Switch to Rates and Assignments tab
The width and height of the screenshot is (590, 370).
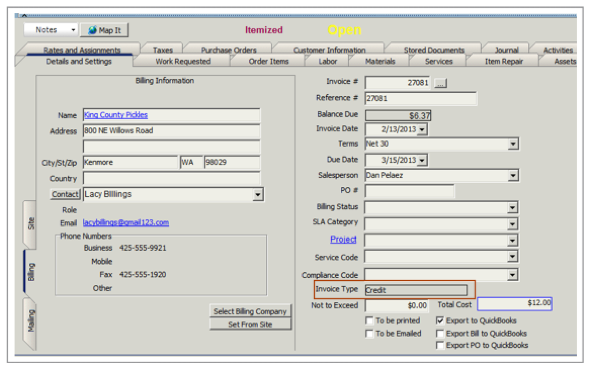point(81,50)
